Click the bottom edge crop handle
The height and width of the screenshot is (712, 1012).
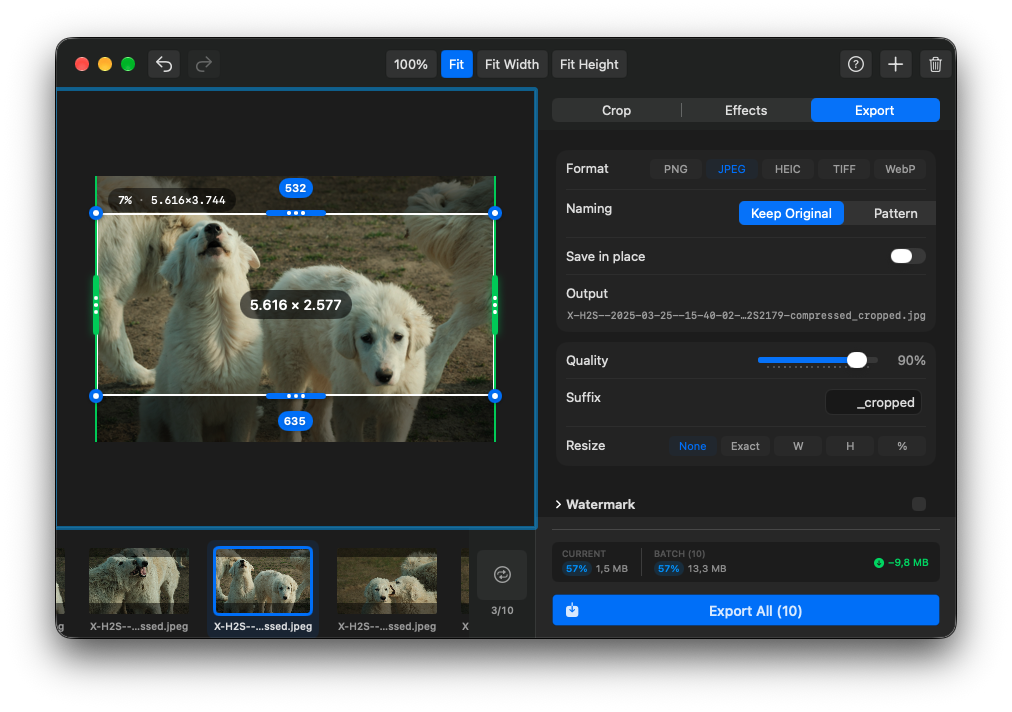coord(296,396)
